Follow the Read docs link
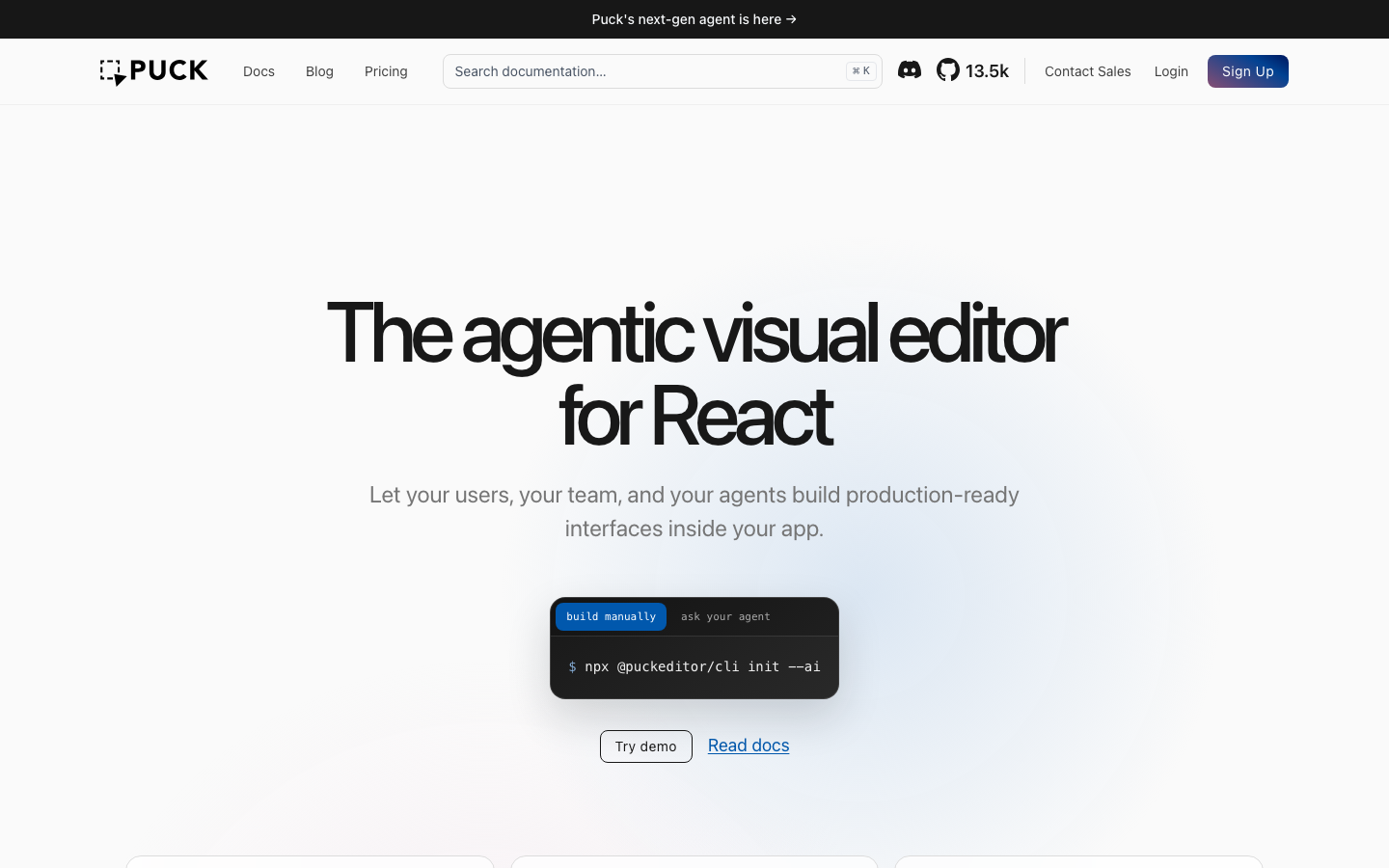 point(749,746)
